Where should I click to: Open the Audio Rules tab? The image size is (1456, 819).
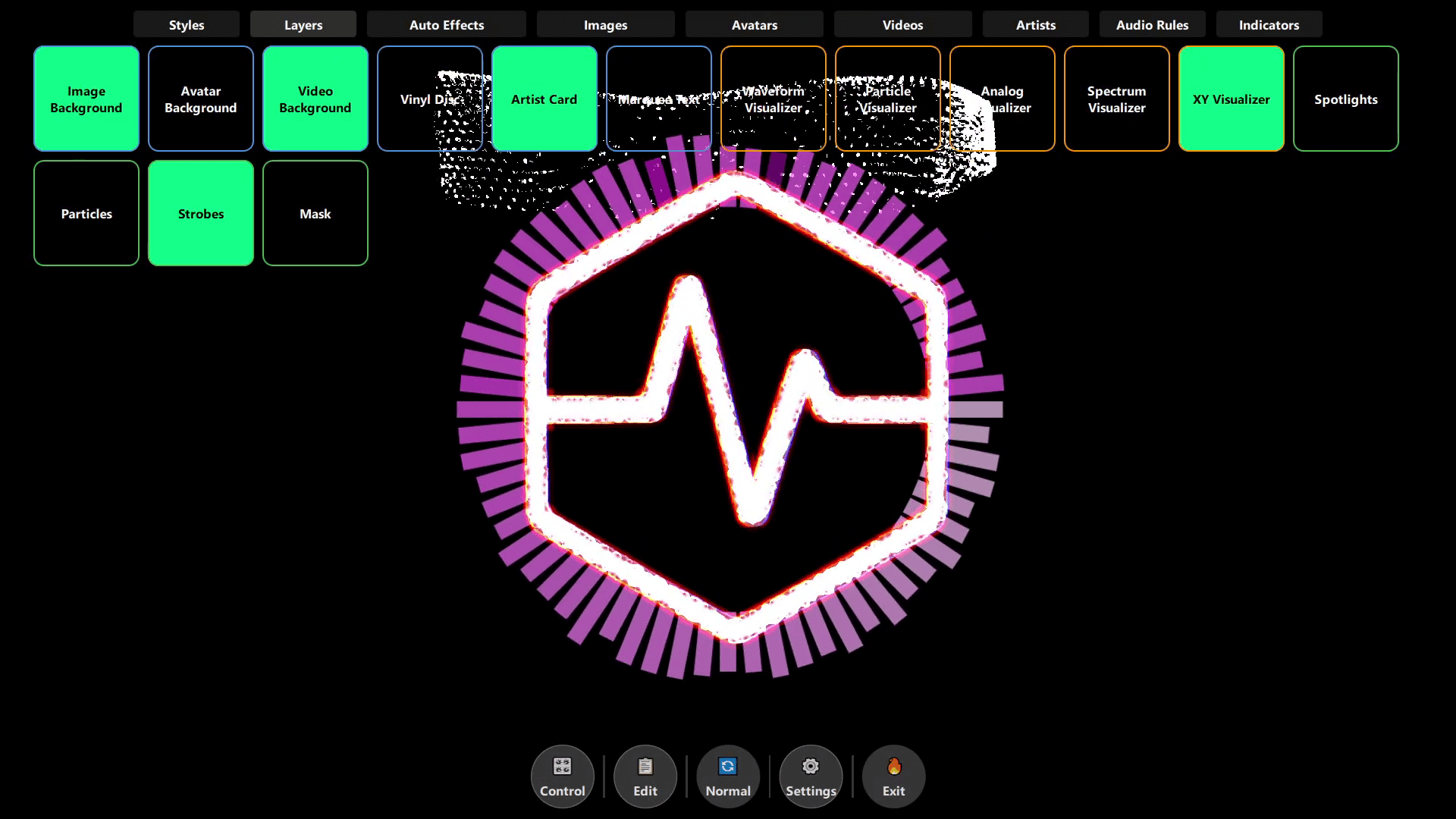1152,24
